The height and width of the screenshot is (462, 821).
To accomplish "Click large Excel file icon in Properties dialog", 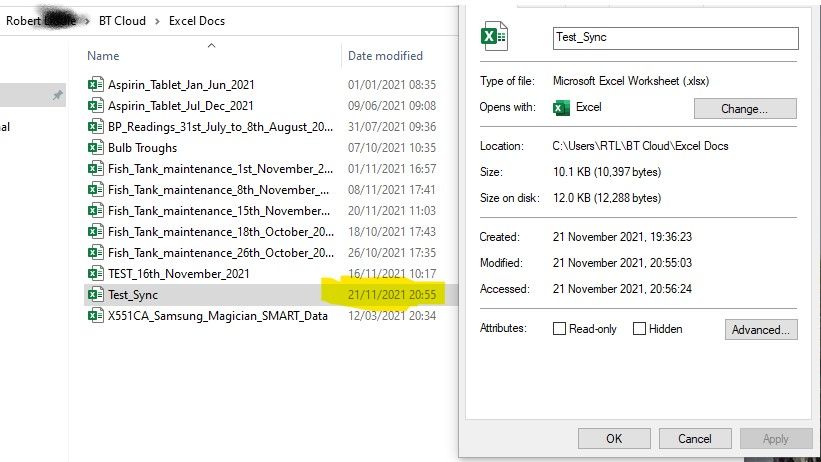I will point(494,38).
